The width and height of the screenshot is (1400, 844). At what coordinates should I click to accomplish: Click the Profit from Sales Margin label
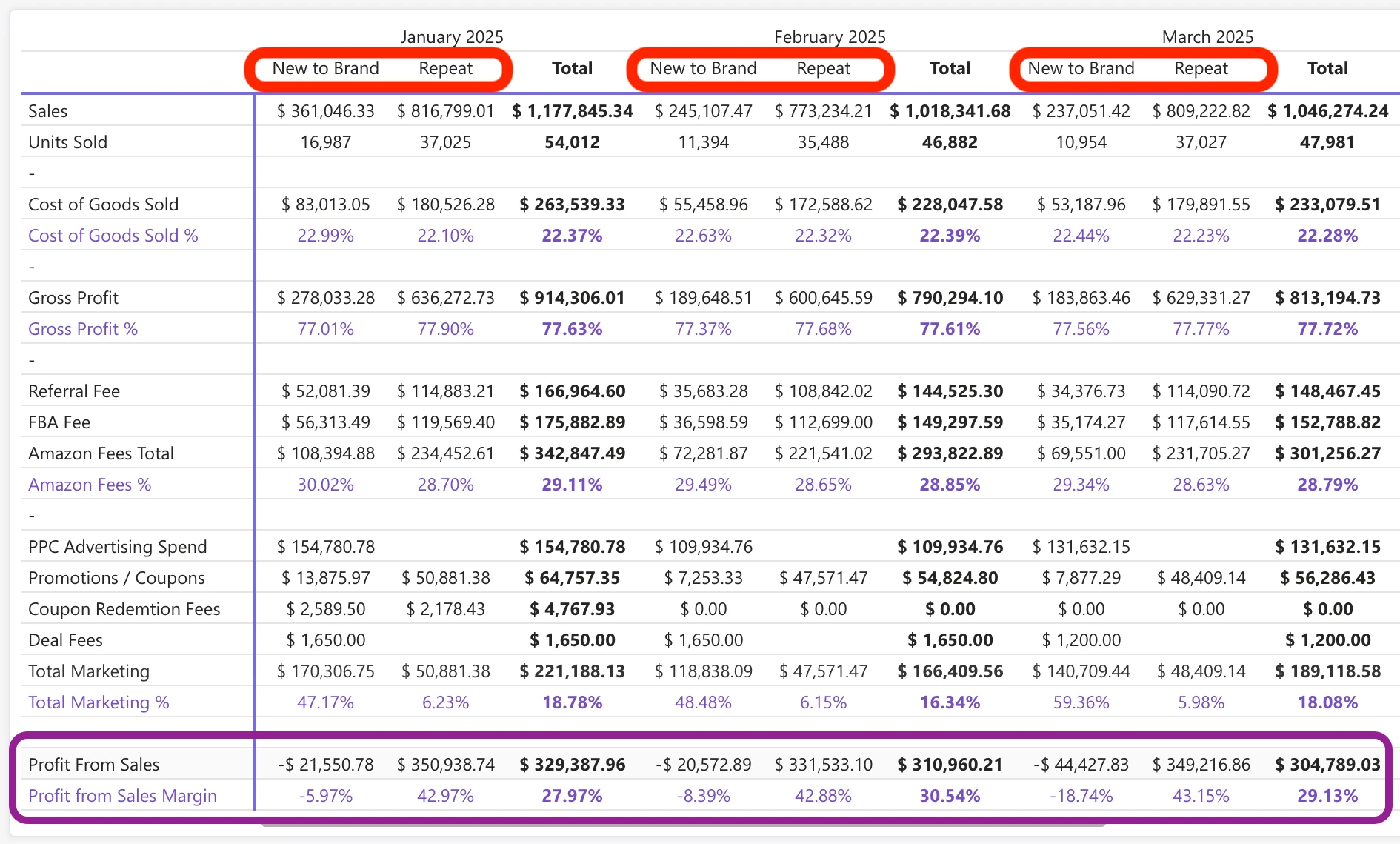pyautogui.click(x=122, y=796)
